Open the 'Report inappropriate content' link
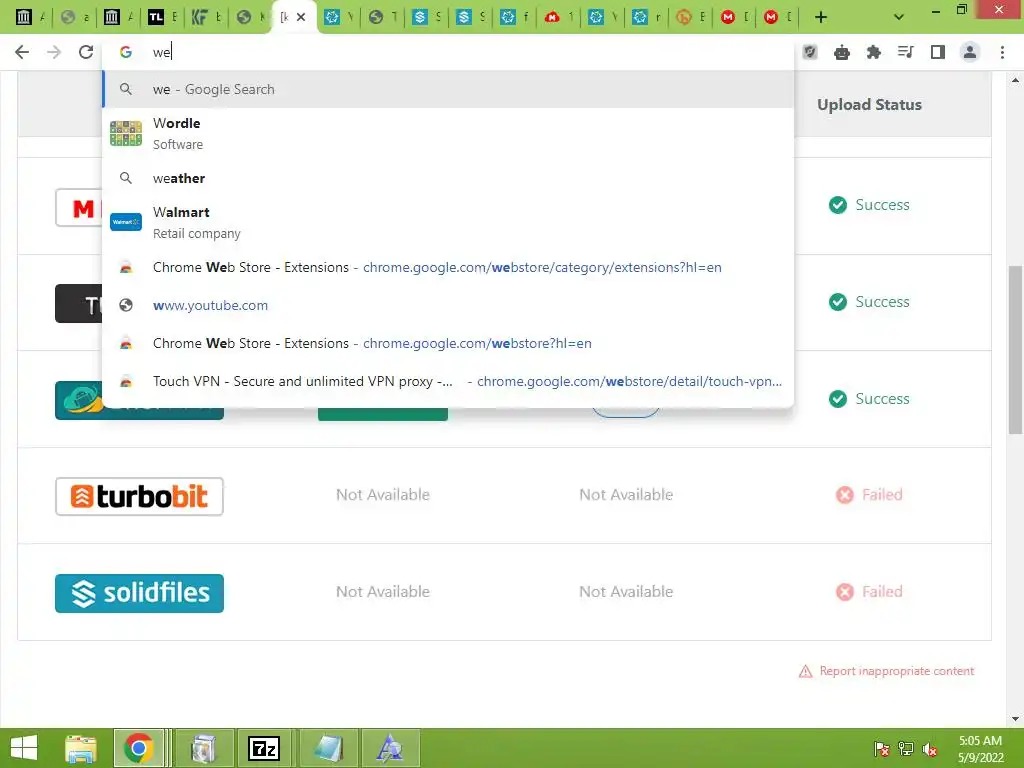1024x768 pixels. [886, 671]
